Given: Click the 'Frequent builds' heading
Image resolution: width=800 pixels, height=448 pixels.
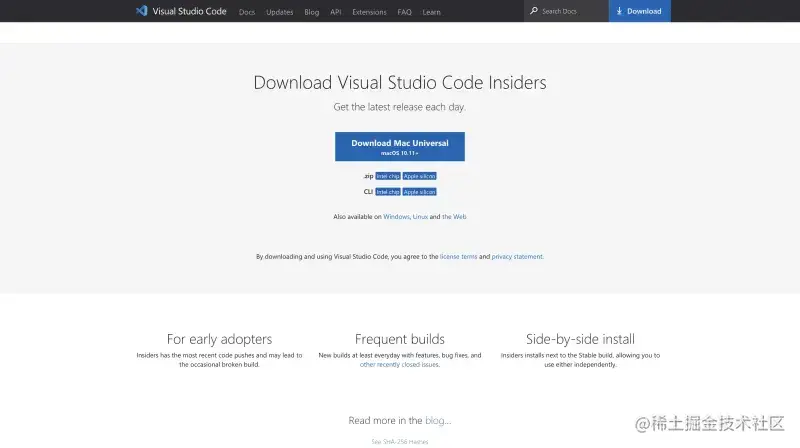Looking at the screenshot, I should pos(400,339).
